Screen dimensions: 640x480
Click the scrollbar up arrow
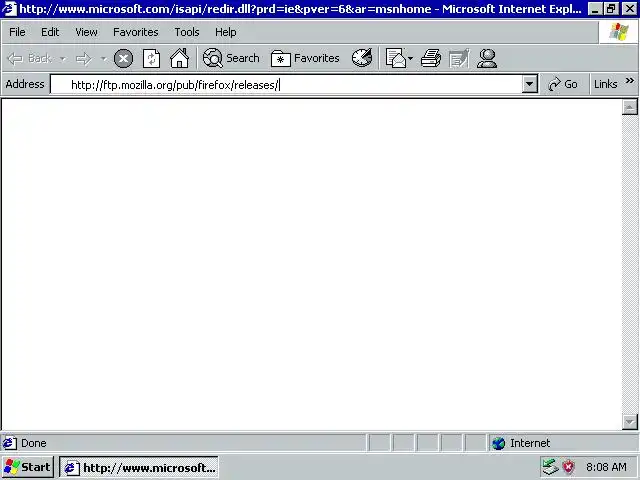[x=629, y=107]
